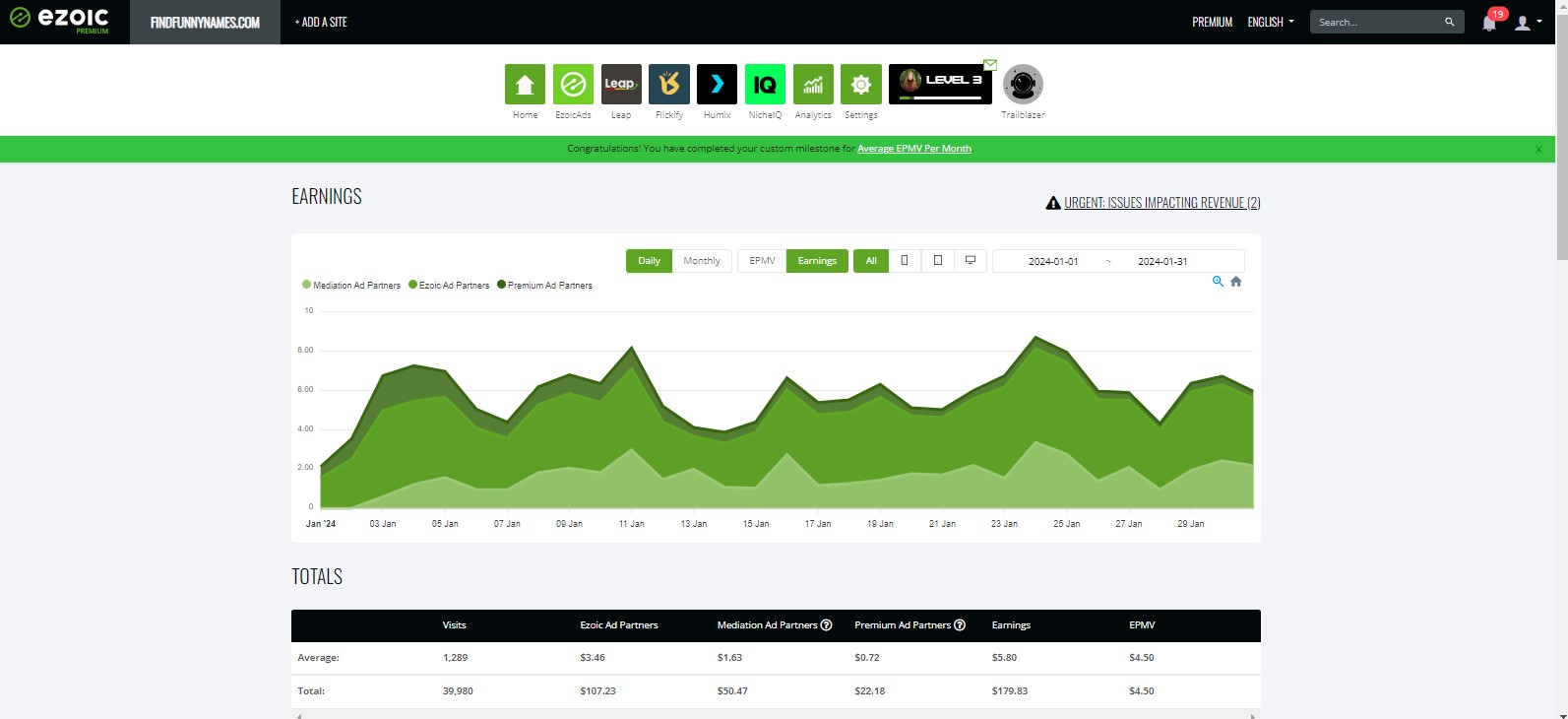Toggle chart metric to Earnings
The height and width of the screenshot is (719, 1568).
click(x=817, y=261)
